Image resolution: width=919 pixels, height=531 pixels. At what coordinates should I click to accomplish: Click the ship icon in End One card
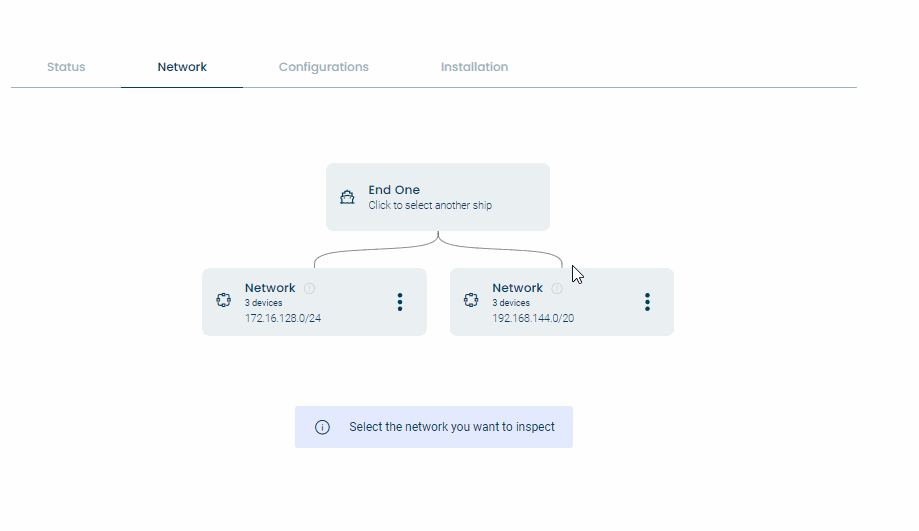click(x=347, y=197)
